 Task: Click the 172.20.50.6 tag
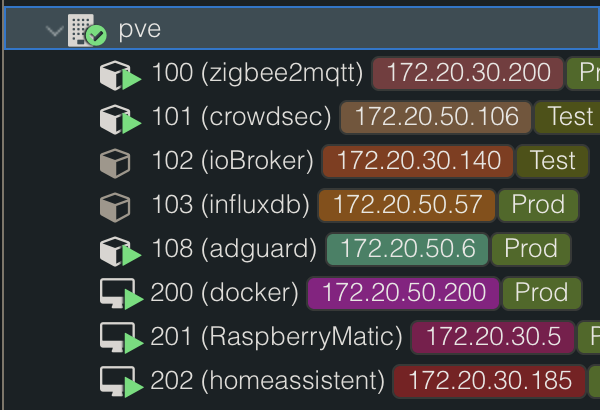coord(408,249)
